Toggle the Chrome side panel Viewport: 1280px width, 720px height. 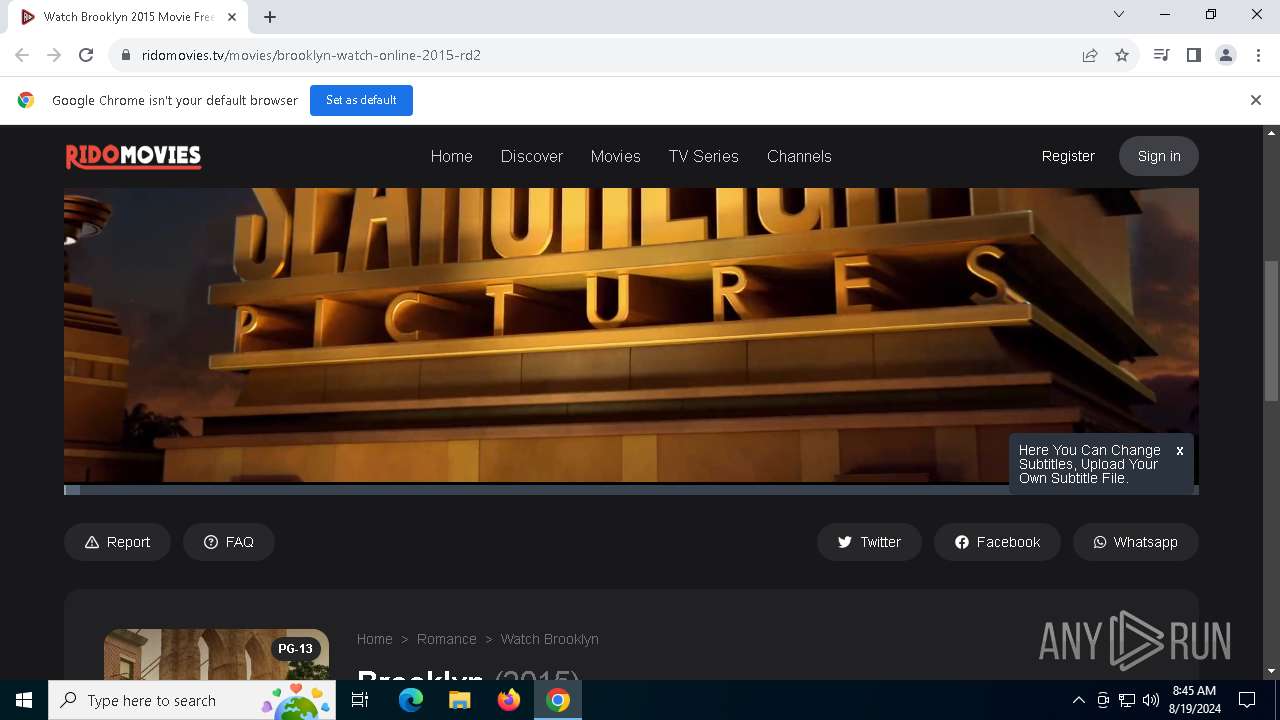point(1193,55)
